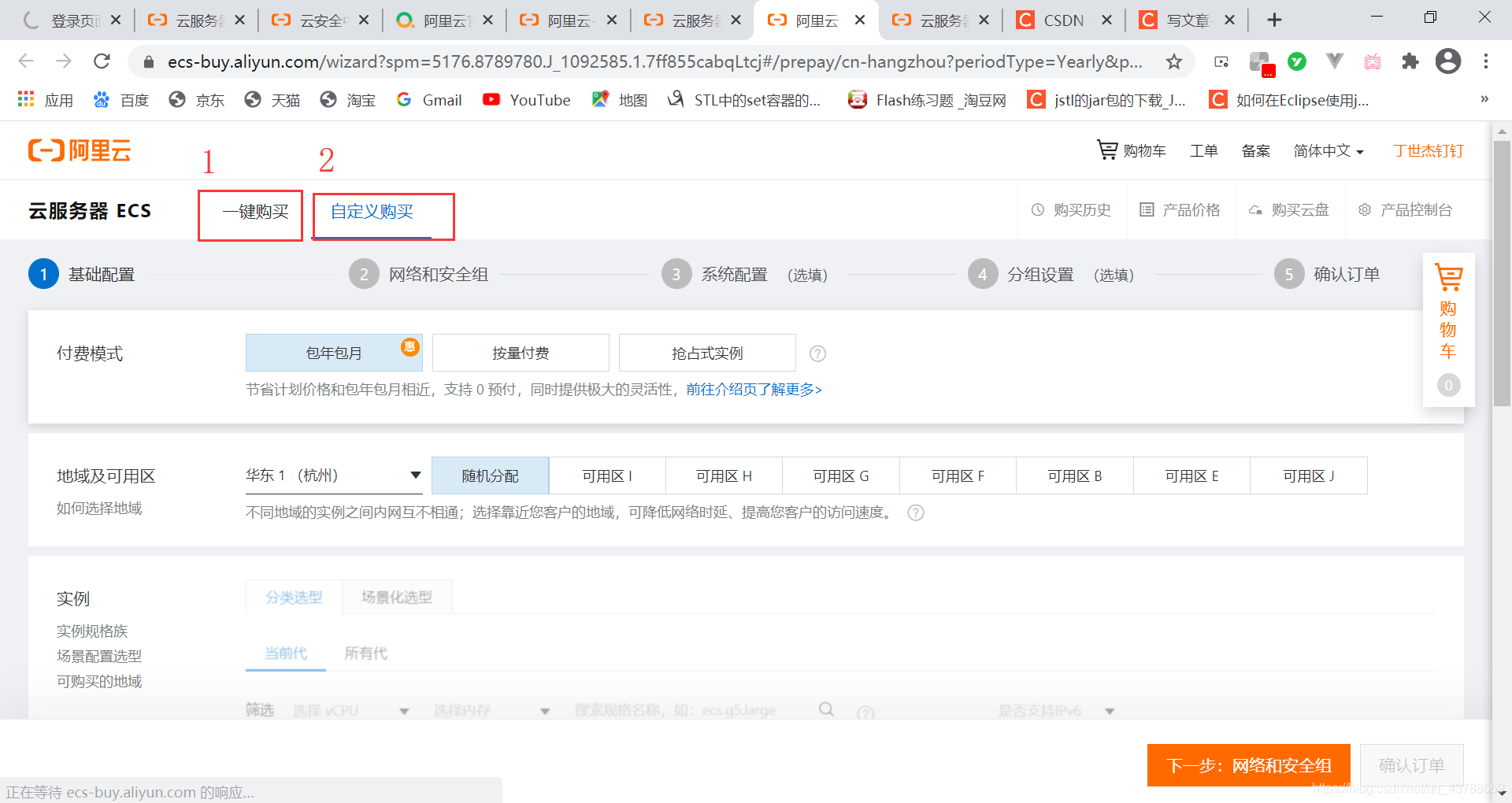
Task: Bookmark this page with the star icon
Action: click(x=1174, y=61)
